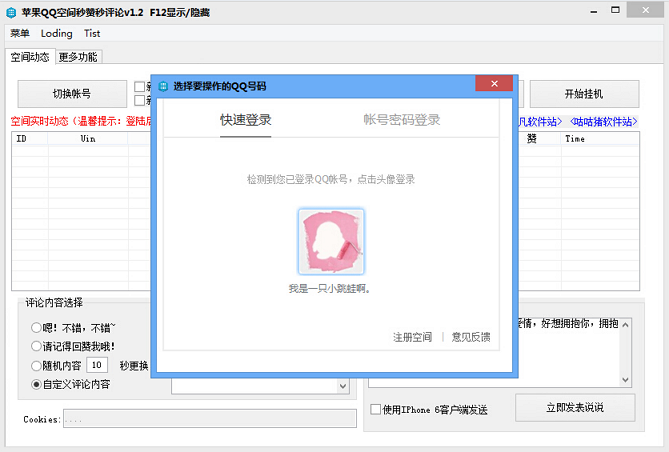
Task: Click the Uin column header
Action: click(88, 139)
